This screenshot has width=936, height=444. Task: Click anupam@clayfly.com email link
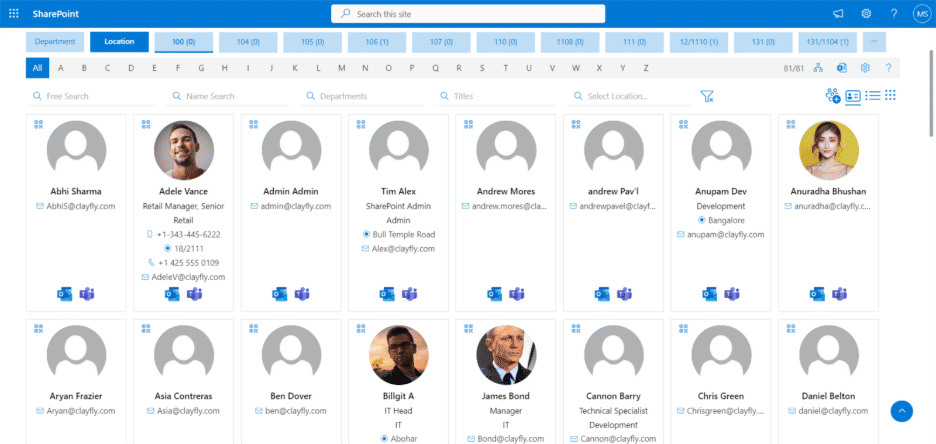coord(725,234)
